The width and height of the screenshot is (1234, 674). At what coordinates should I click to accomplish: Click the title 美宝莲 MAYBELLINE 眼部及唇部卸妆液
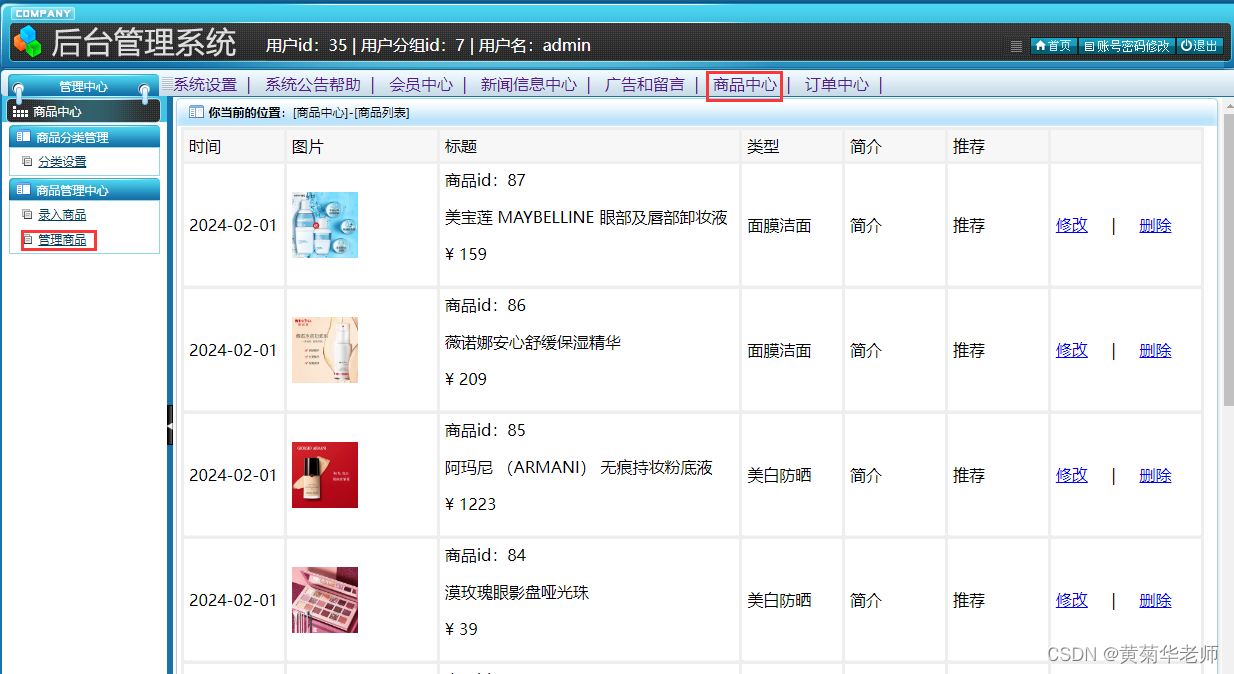point(586,217)
